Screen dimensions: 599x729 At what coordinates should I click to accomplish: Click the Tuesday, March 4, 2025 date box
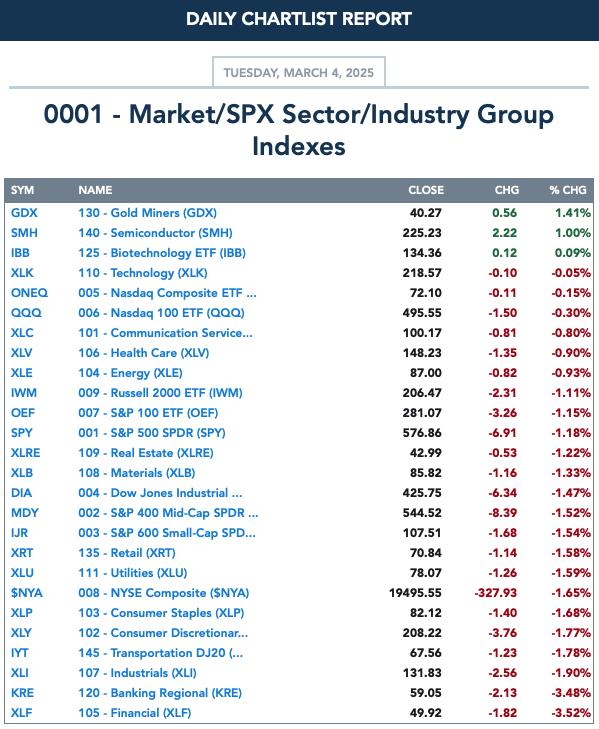coord(299,72)
